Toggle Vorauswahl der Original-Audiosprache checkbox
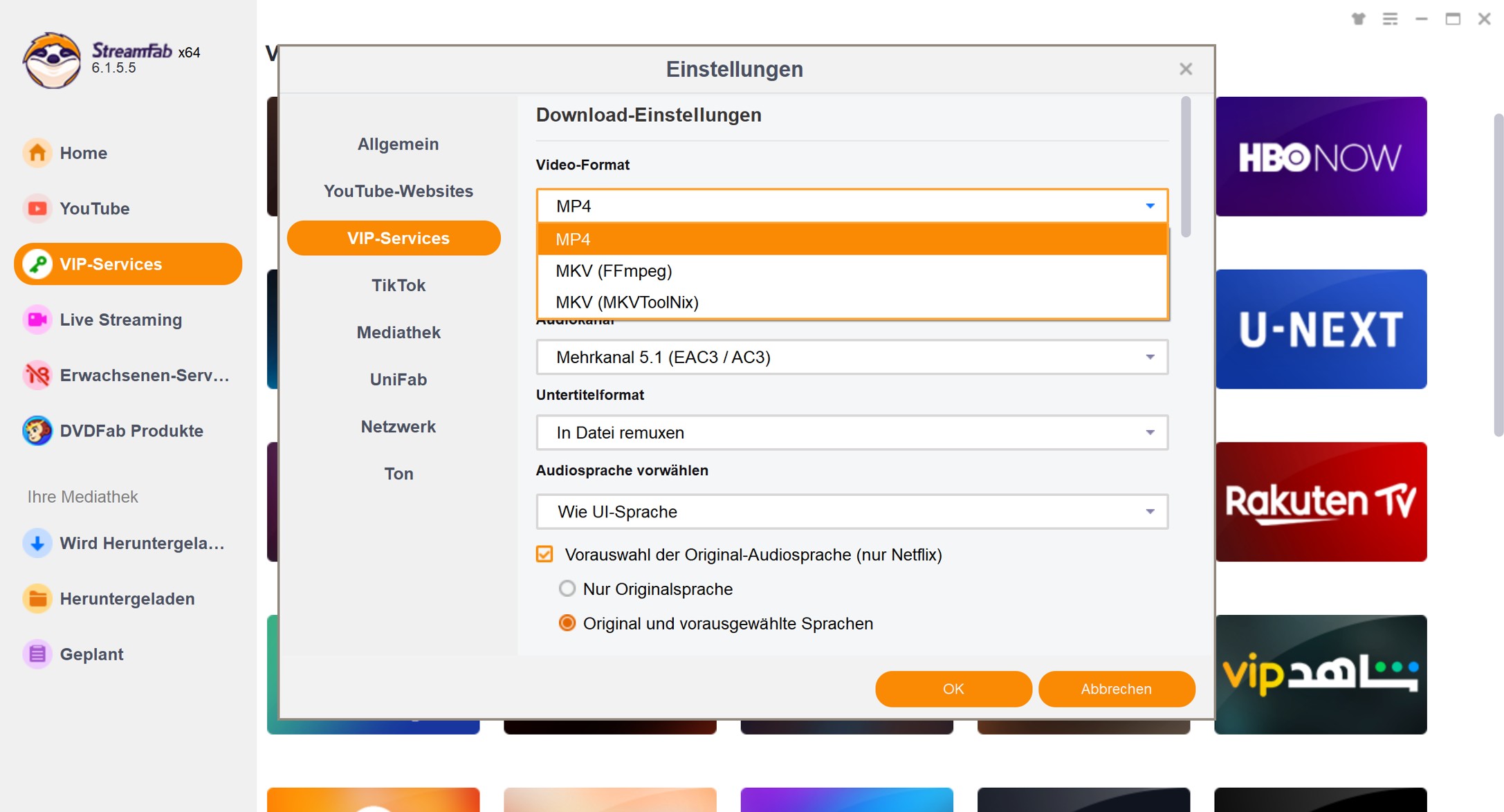1504x812 pixels. 544,554
